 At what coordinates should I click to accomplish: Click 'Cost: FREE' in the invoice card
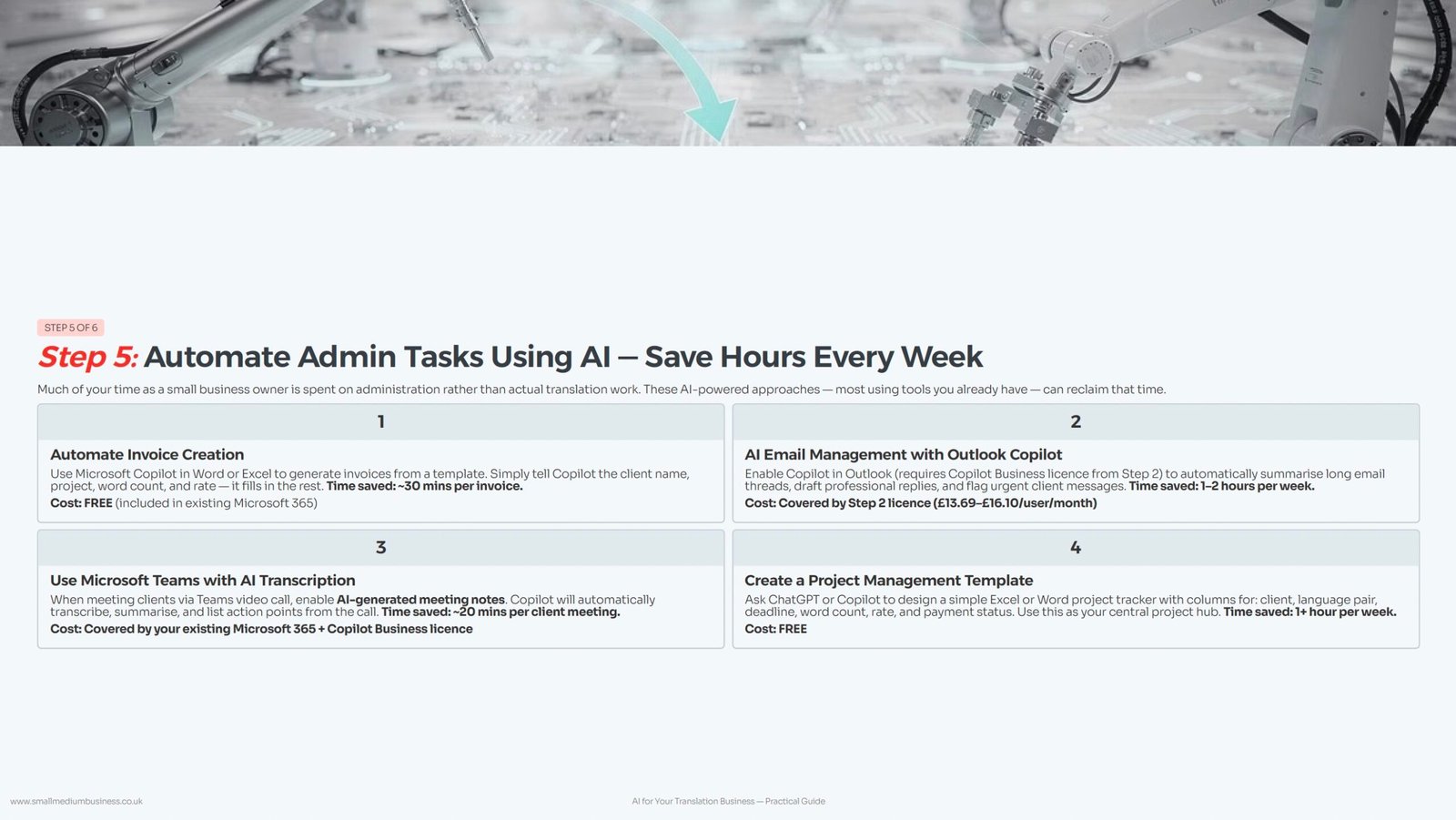pyautogui.click(x=82, y=503)
